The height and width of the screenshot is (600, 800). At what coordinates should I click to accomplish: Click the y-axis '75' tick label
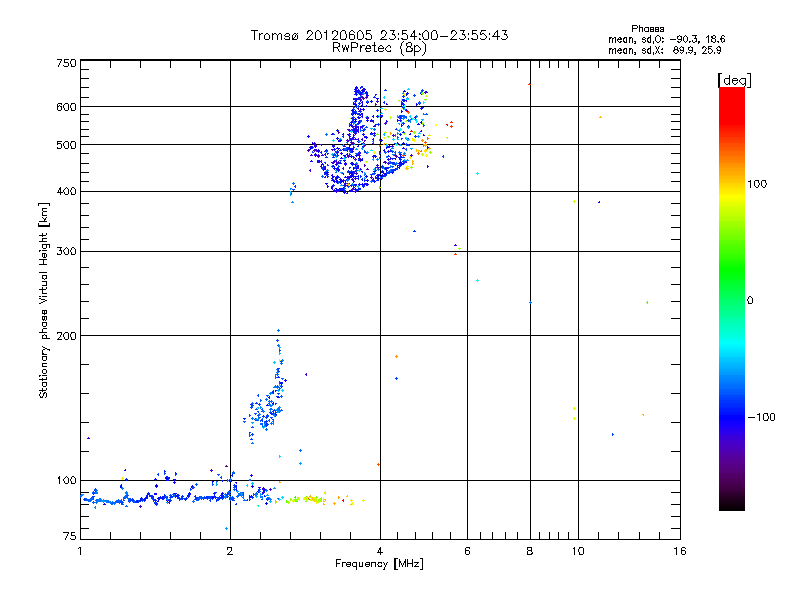point(70,536)
